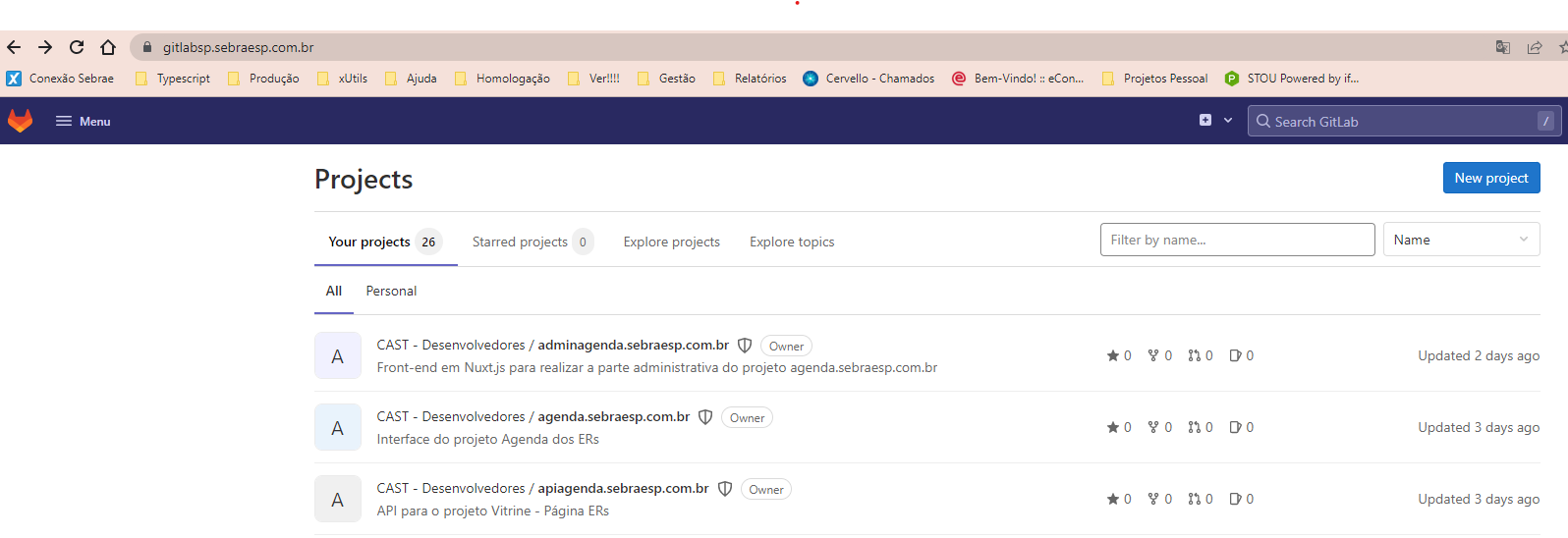Click the GitLab fox logo
The image size is (1568, 538).
coord(21,121)
